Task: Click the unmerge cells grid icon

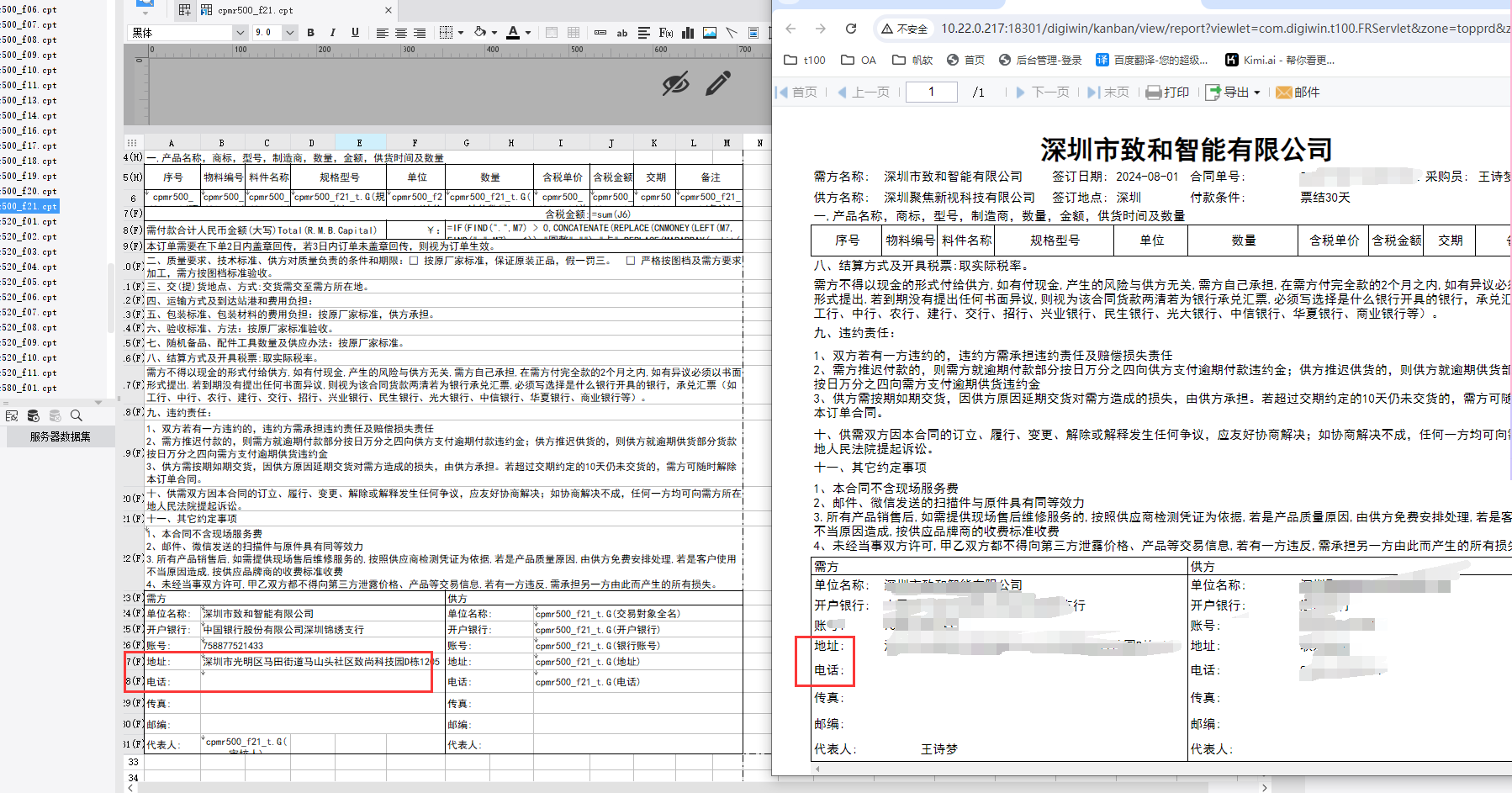Action: (x=574, y=33)
